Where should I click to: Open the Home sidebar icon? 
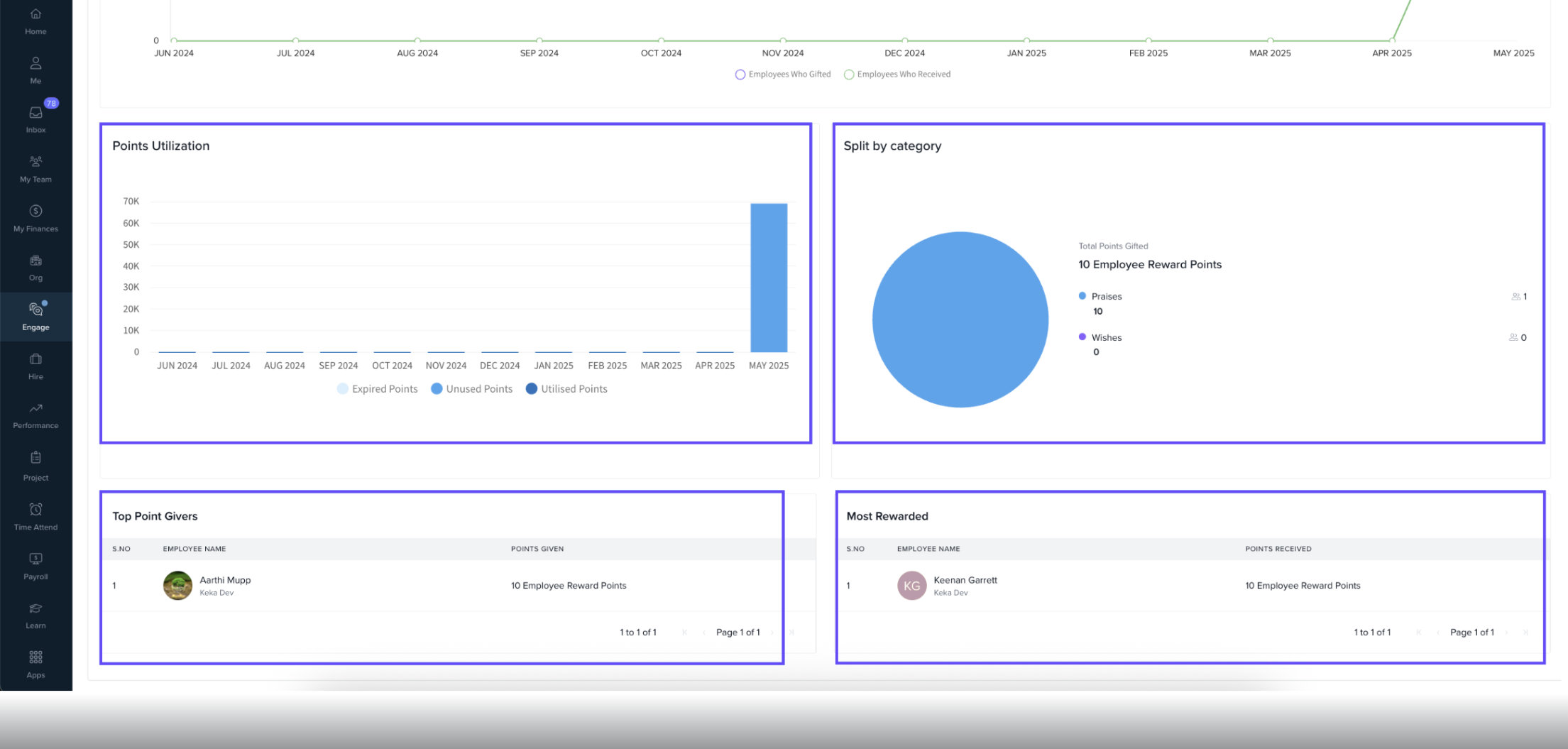(35, 21)
